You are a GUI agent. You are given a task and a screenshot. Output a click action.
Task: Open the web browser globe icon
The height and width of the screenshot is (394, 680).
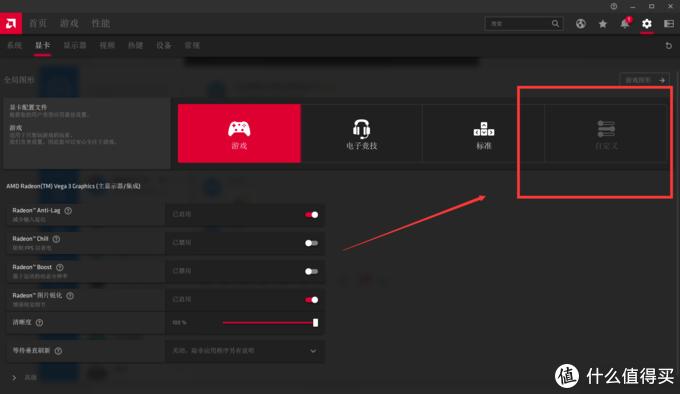(581, 24)
